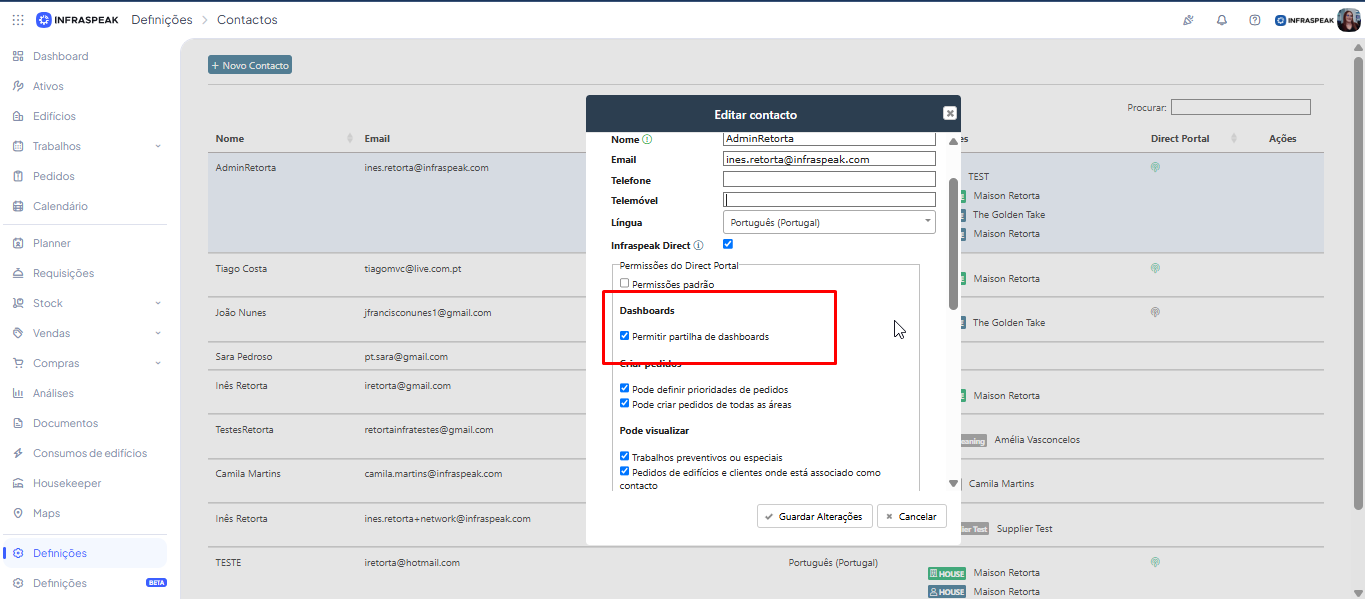Click the info icon next to Nome
1365x599 pixels.
pos(647,139)
